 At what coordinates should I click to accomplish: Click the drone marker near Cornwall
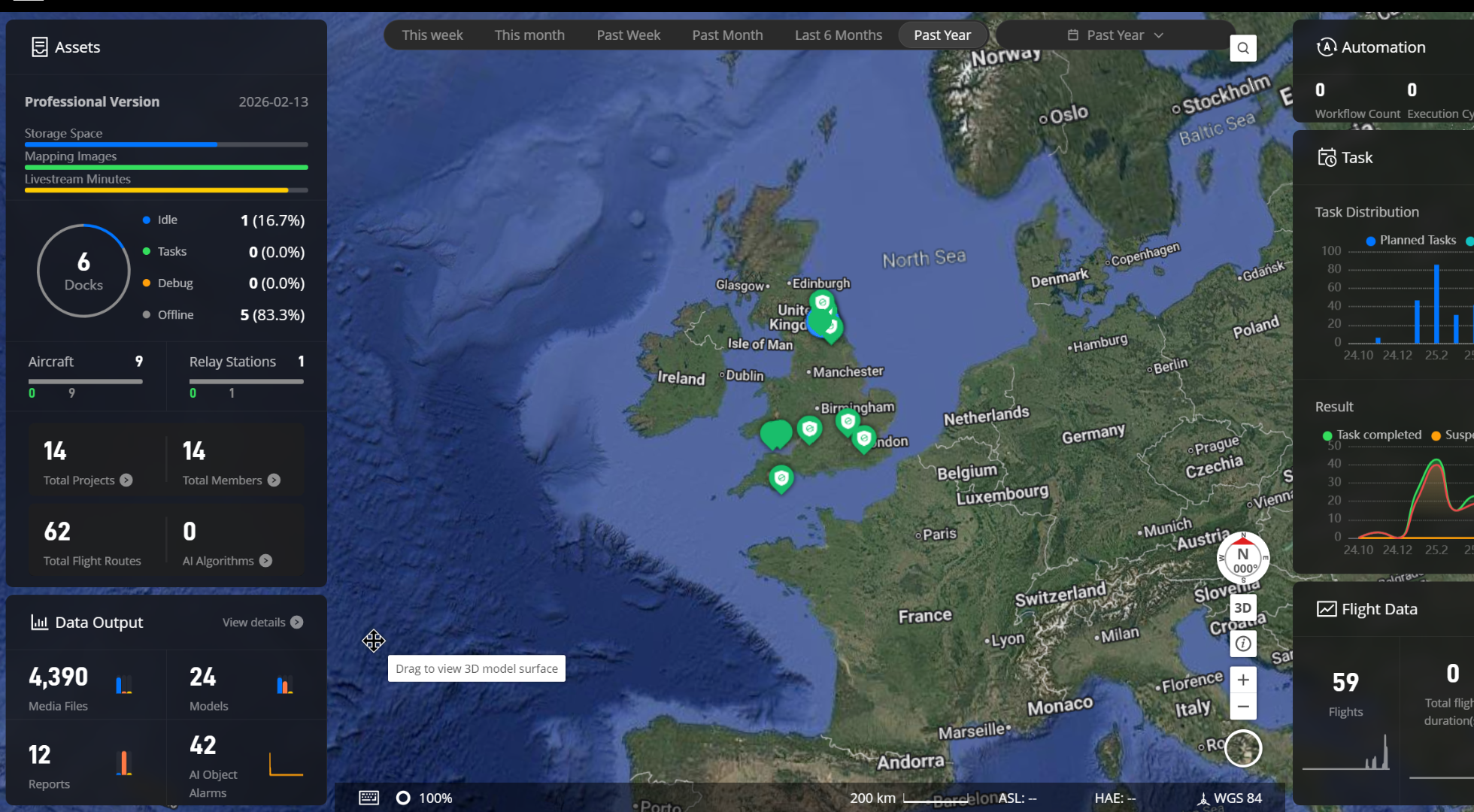coord(781,477)
